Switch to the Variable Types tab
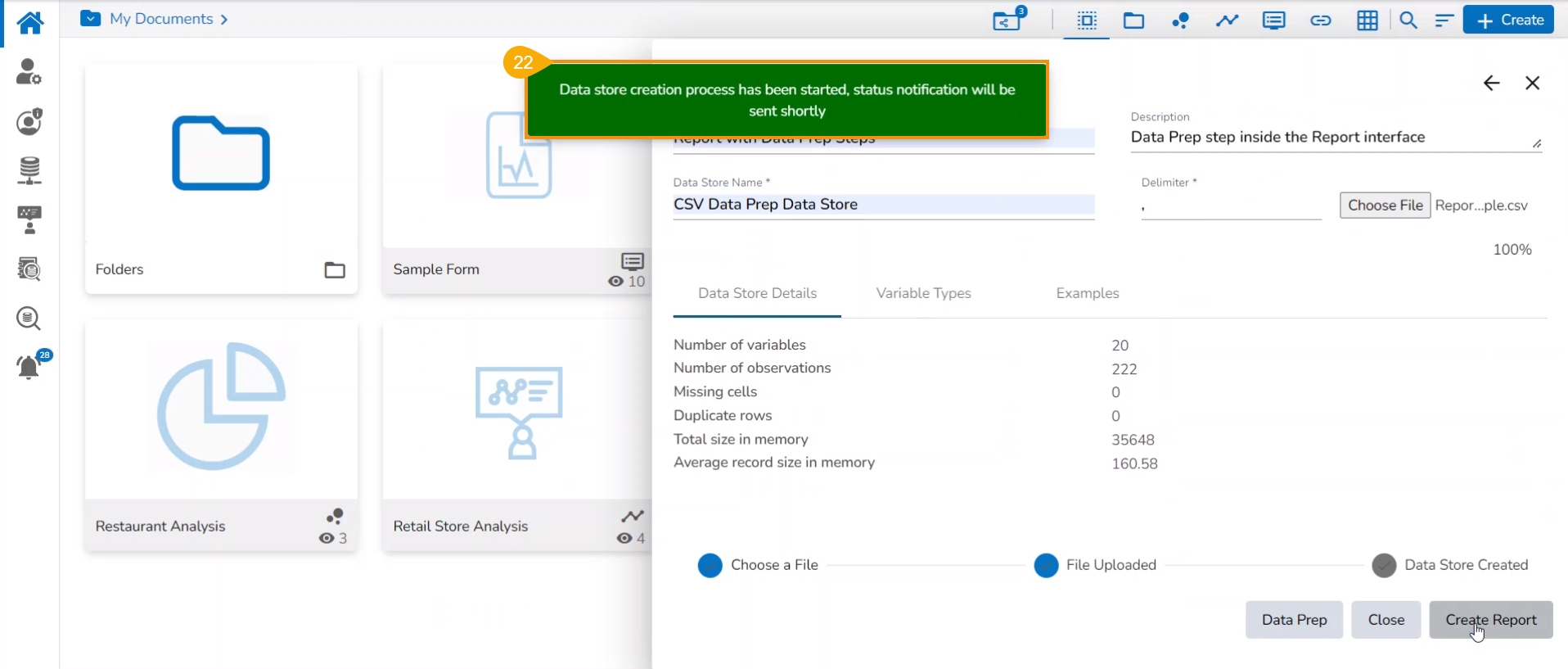The image size is (1568, 669). pos(923,293)
